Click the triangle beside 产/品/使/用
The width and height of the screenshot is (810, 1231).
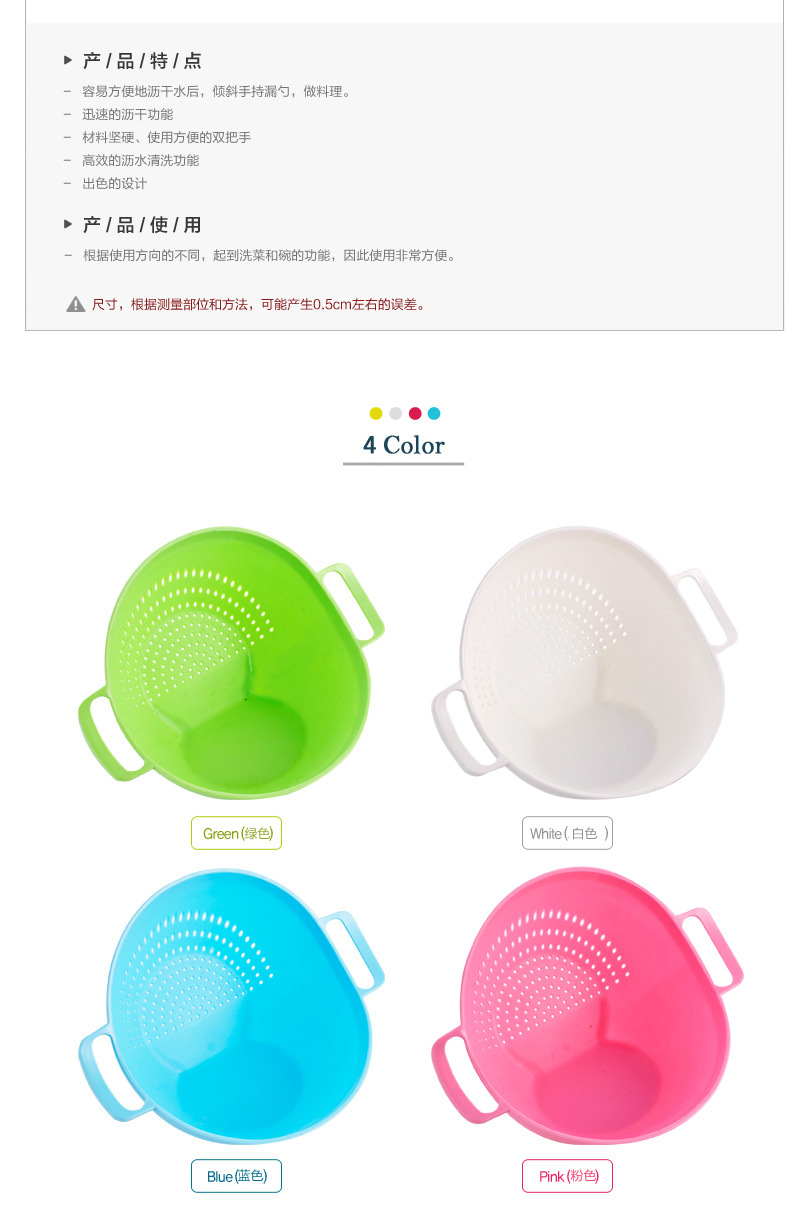pyautogui.click(x=68, y=224)
